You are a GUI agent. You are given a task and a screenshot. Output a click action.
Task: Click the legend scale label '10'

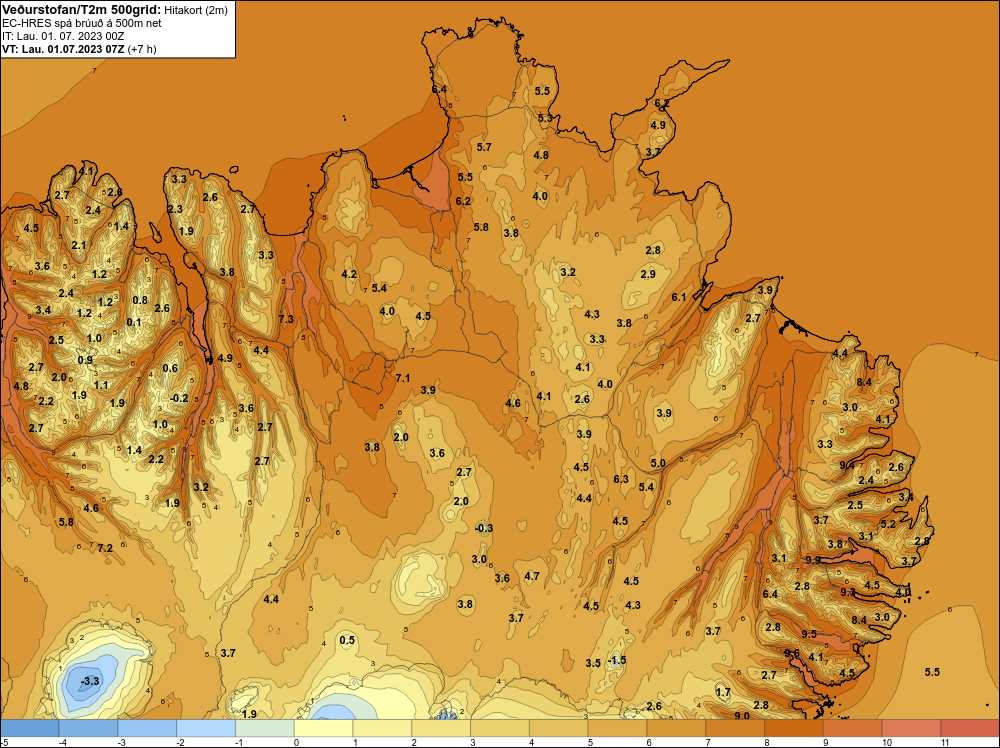pos(886,742)
